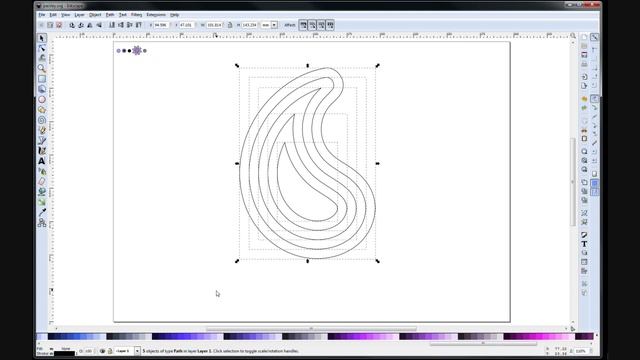This screenshot has height=360, width=640.
Task: Click the zoom percentage field at bottom right
Action: click(x=581, y=351)
